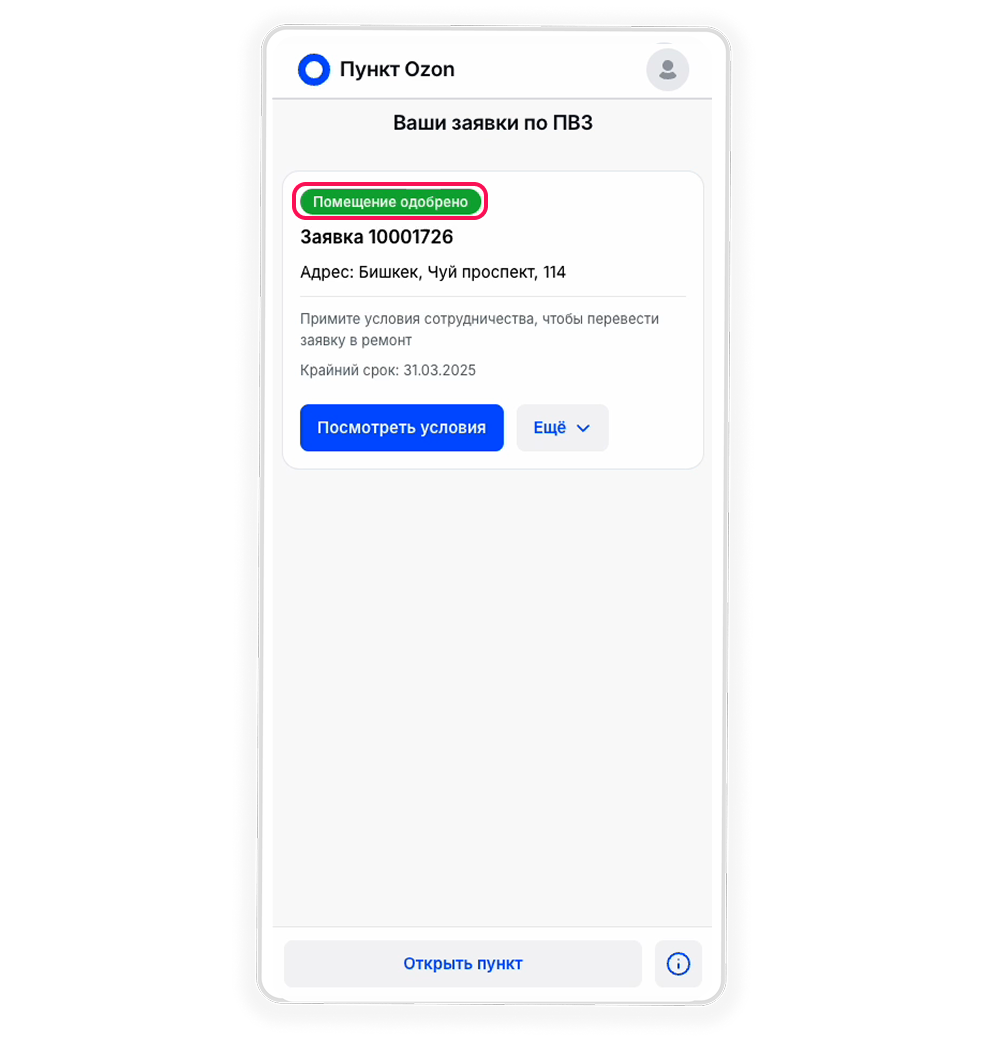Click the Ваши заявки по ПВЗ heading

tap(493, 123)
